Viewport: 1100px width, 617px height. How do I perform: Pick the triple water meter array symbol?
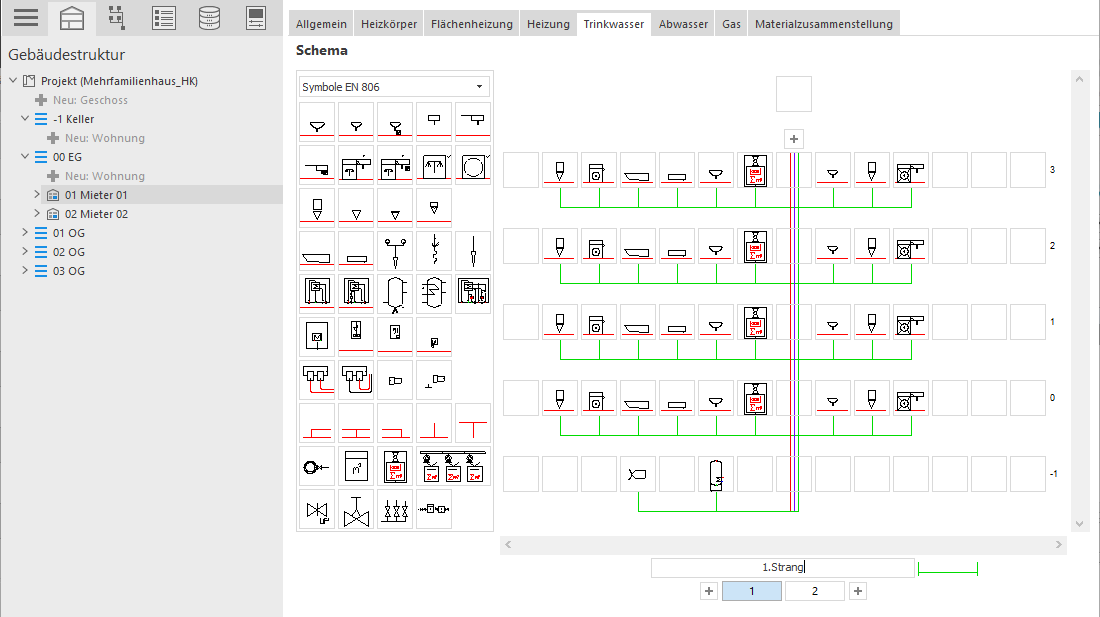453,466
